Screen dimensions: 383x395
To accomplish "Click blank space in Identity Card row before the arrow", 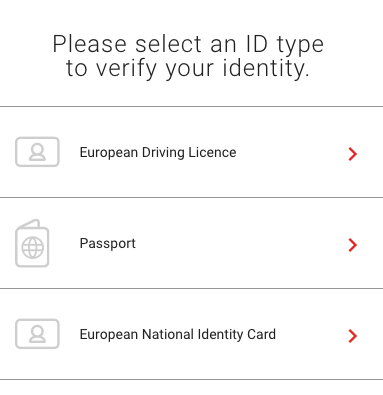I will click(312, 334).
